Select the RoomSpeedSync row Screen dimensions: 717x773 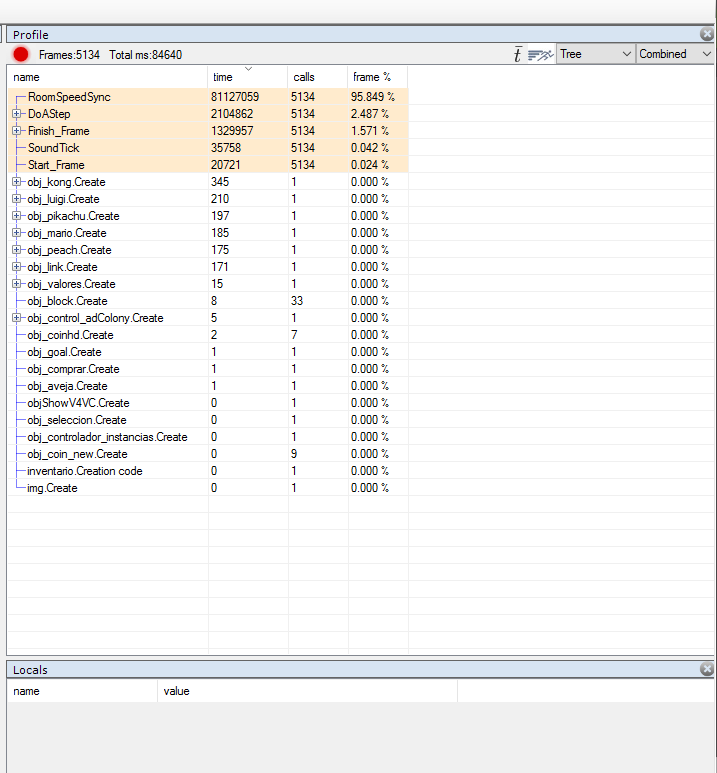[x=208, y=97]
